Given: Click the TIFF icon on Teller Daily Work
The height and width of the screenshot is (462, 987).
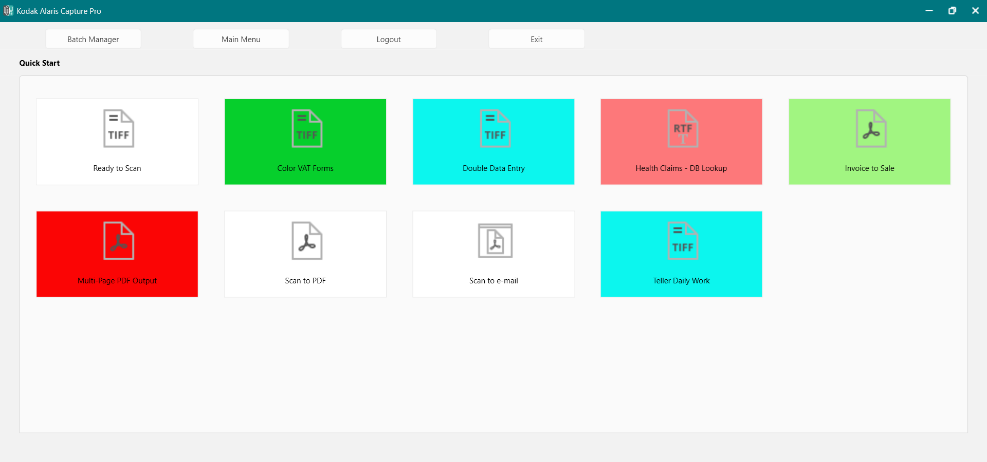Looking at the screenshot, I should pos(683,240).
